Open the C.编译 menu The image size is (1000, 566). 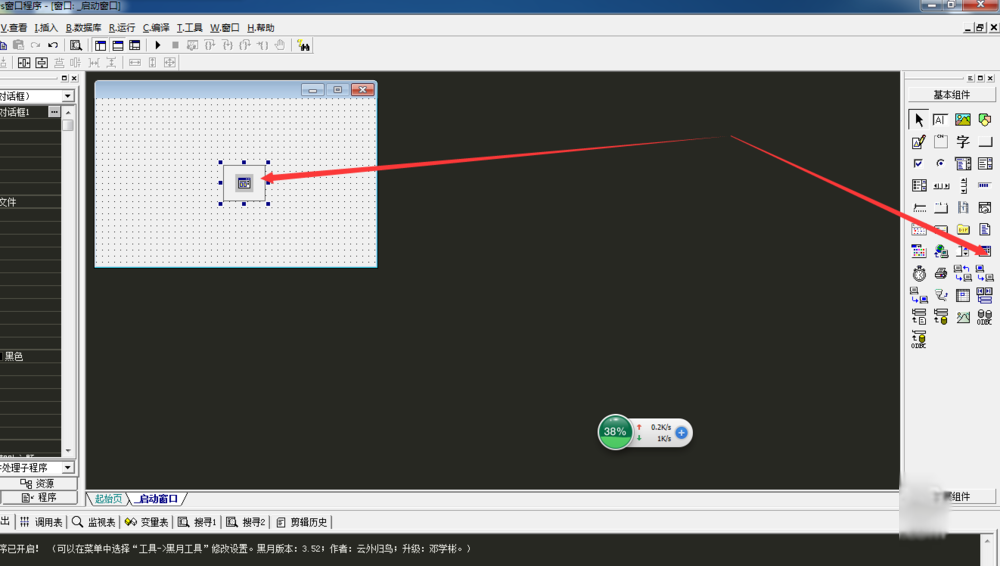[156, 28]
